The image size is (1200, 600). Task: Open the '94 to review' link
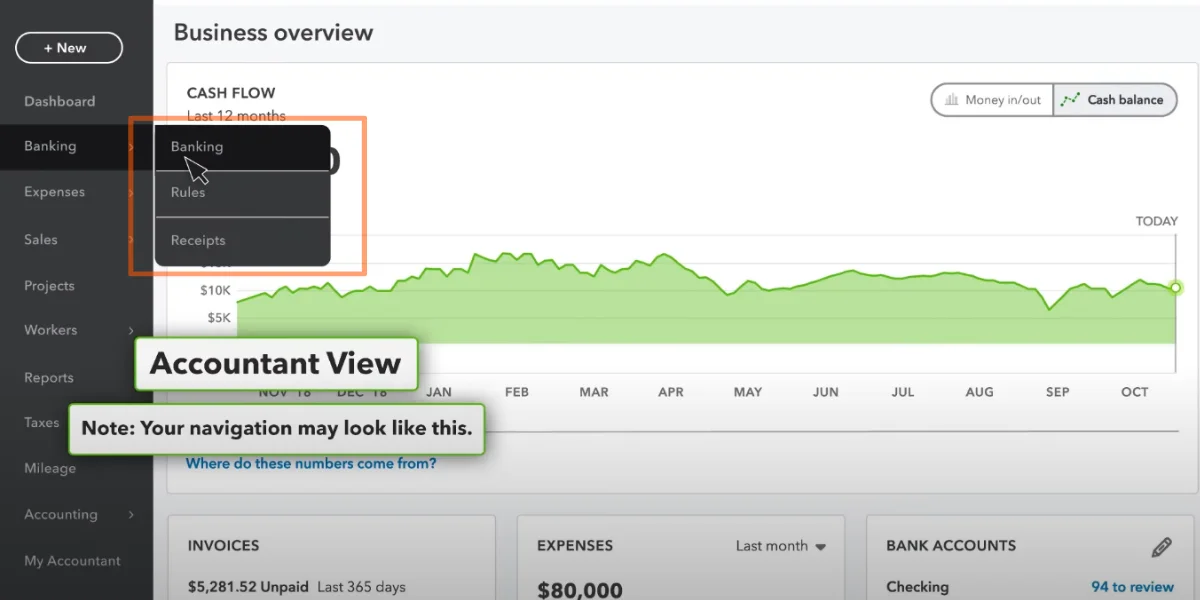[1132, 587]
